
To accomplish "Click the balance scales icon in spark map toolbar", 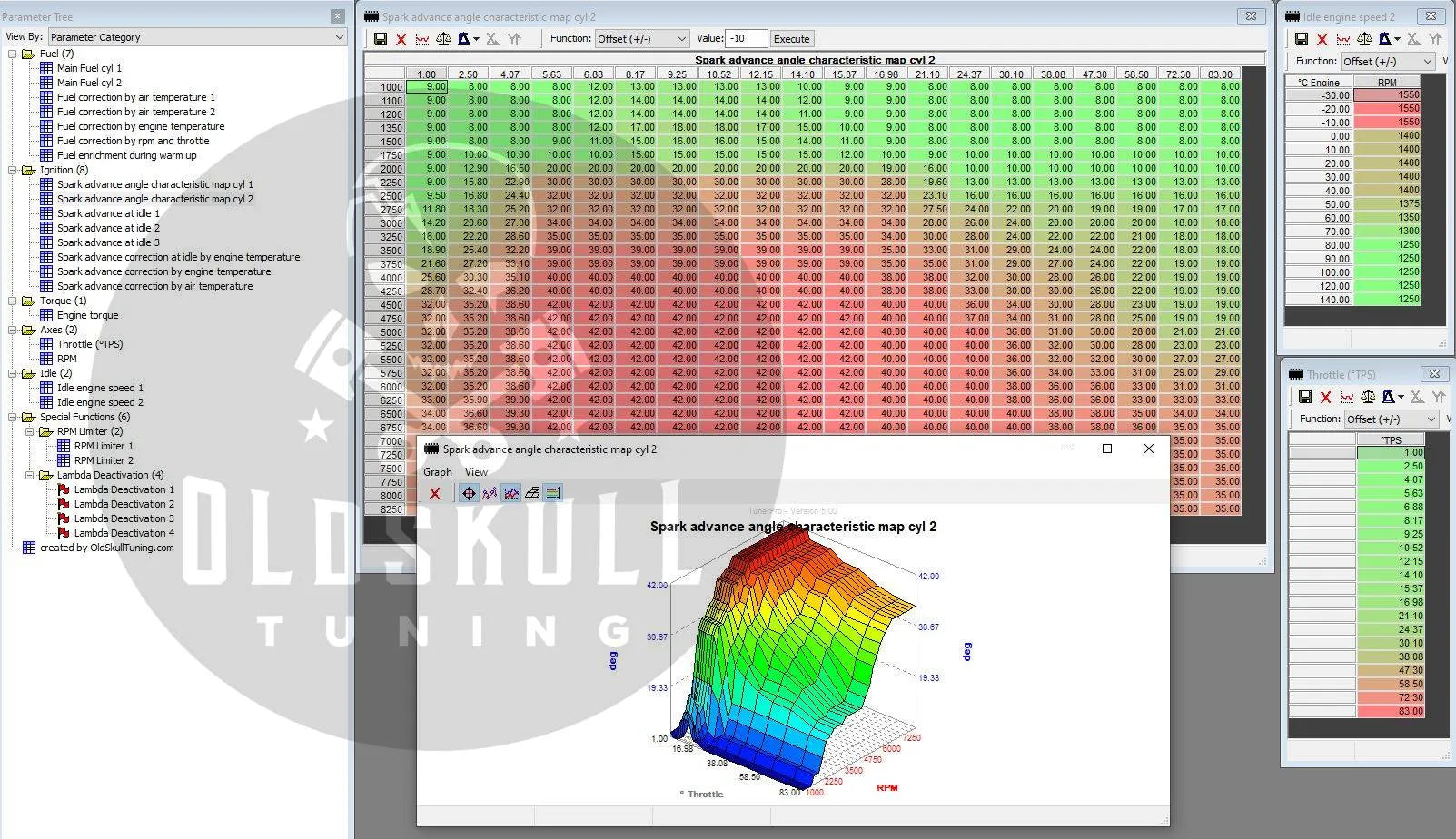I will tap(443, 39).
